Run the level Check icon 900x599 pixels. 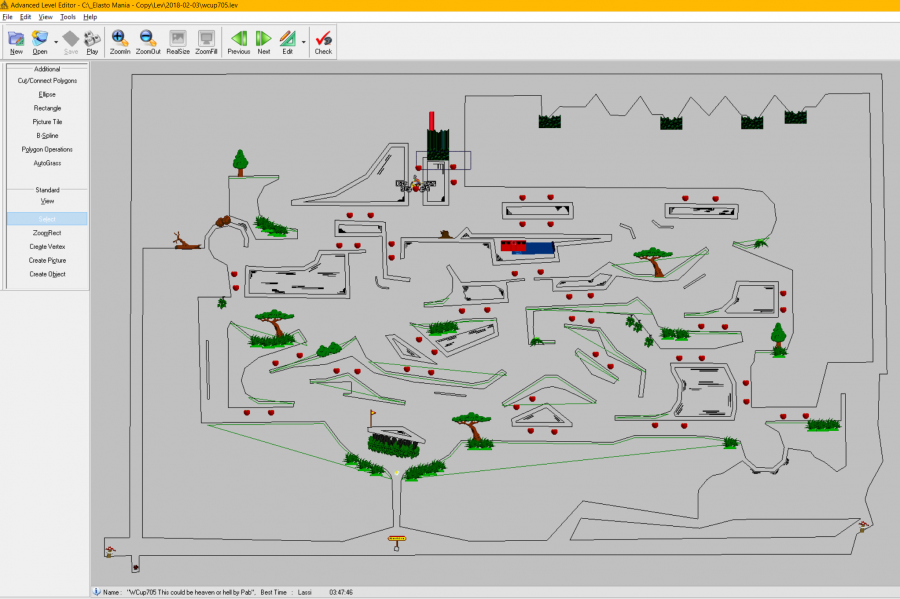point(323,41)
